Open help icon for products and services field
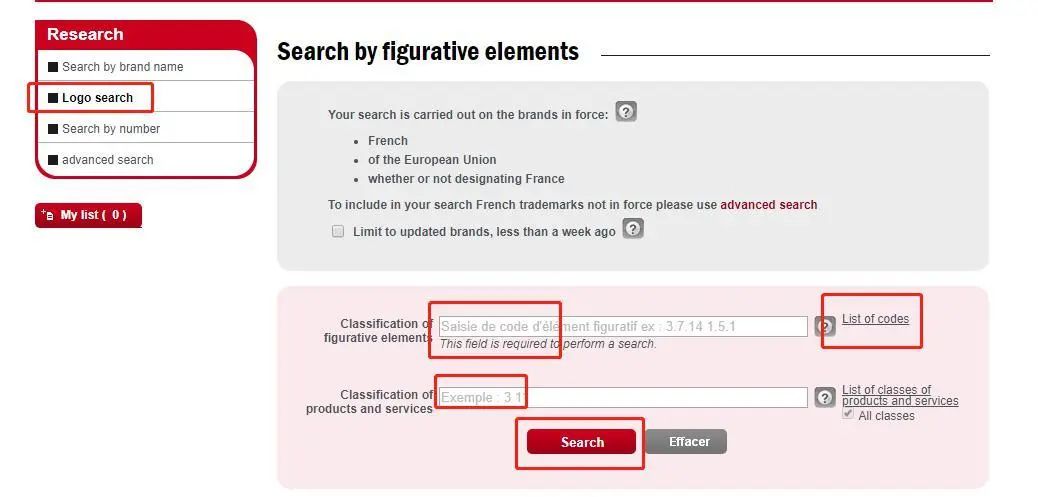This screenshot has width=1038, height=497. coord(825,397)
